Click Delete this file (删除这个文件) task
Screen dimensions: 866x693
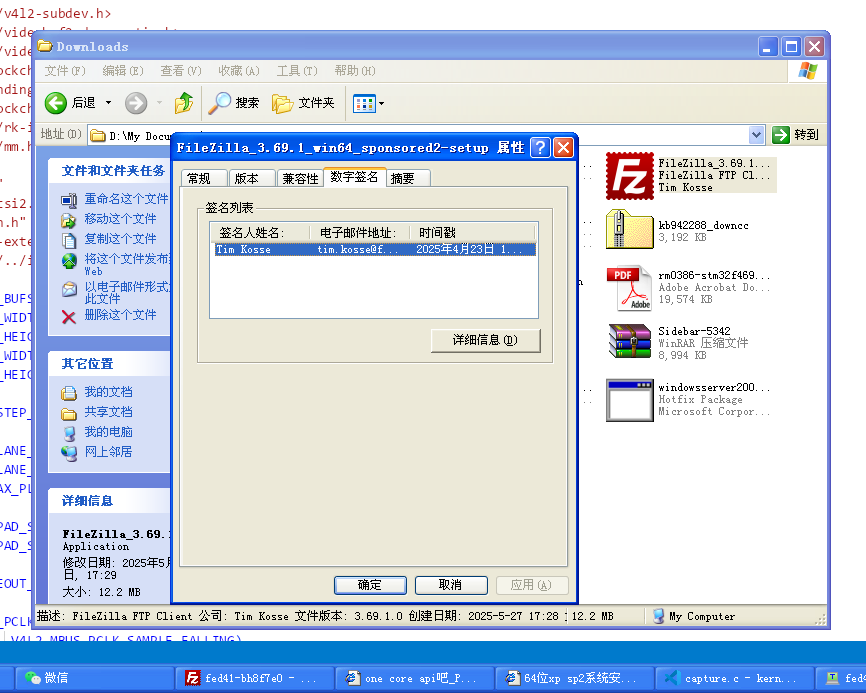pos(120,315)
